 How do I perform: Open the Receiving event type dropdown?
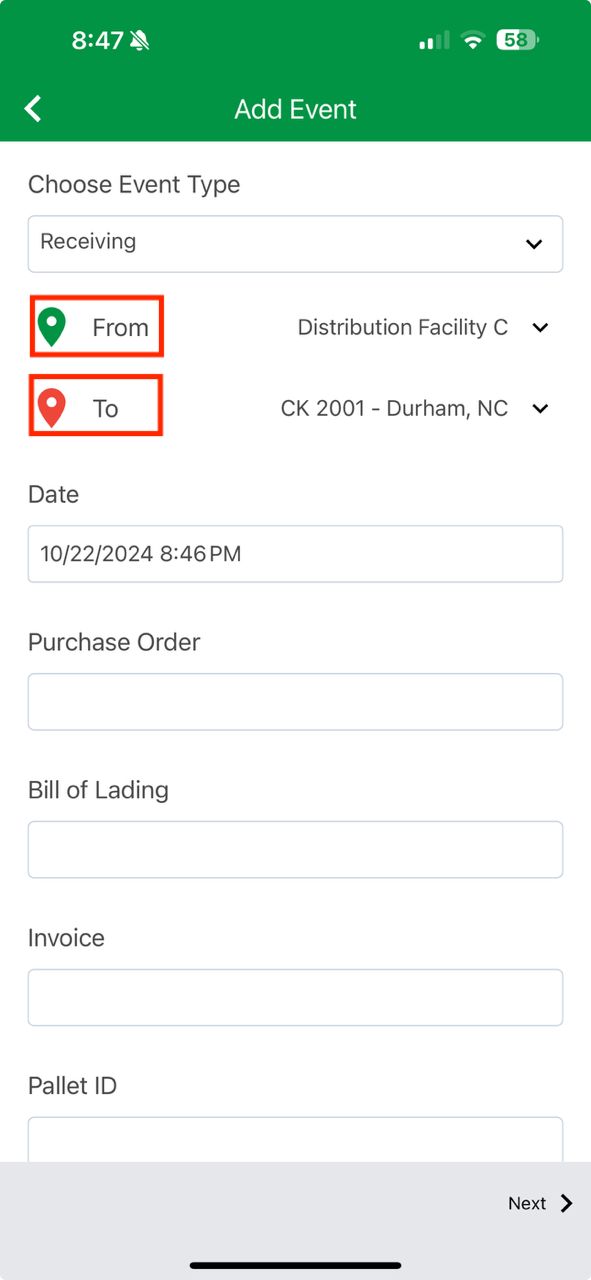point(295,243)
